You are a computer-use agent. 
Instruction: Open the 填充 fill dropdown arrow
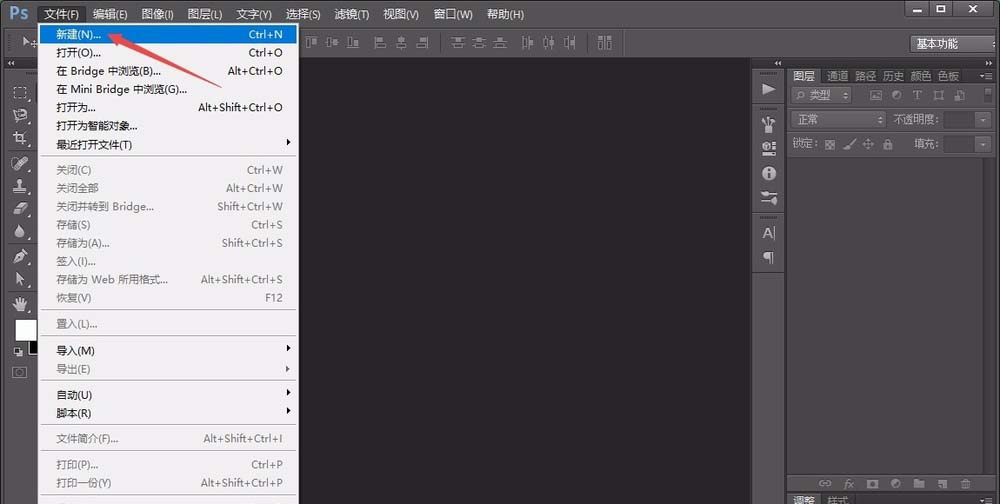983,144
